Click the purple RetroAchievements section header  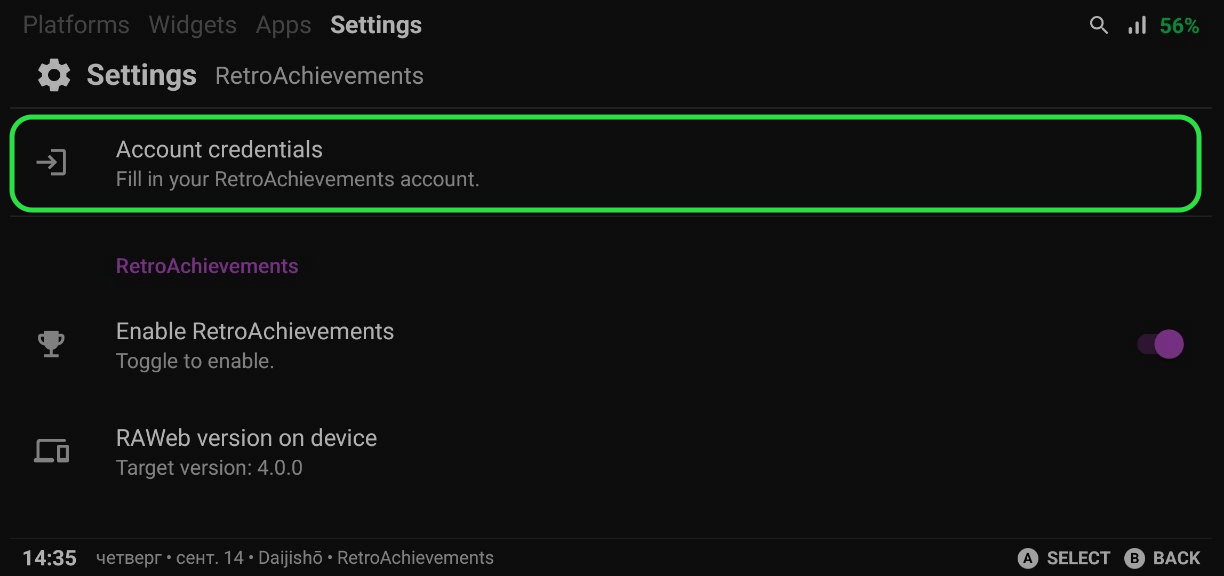(x=207, y=266)
